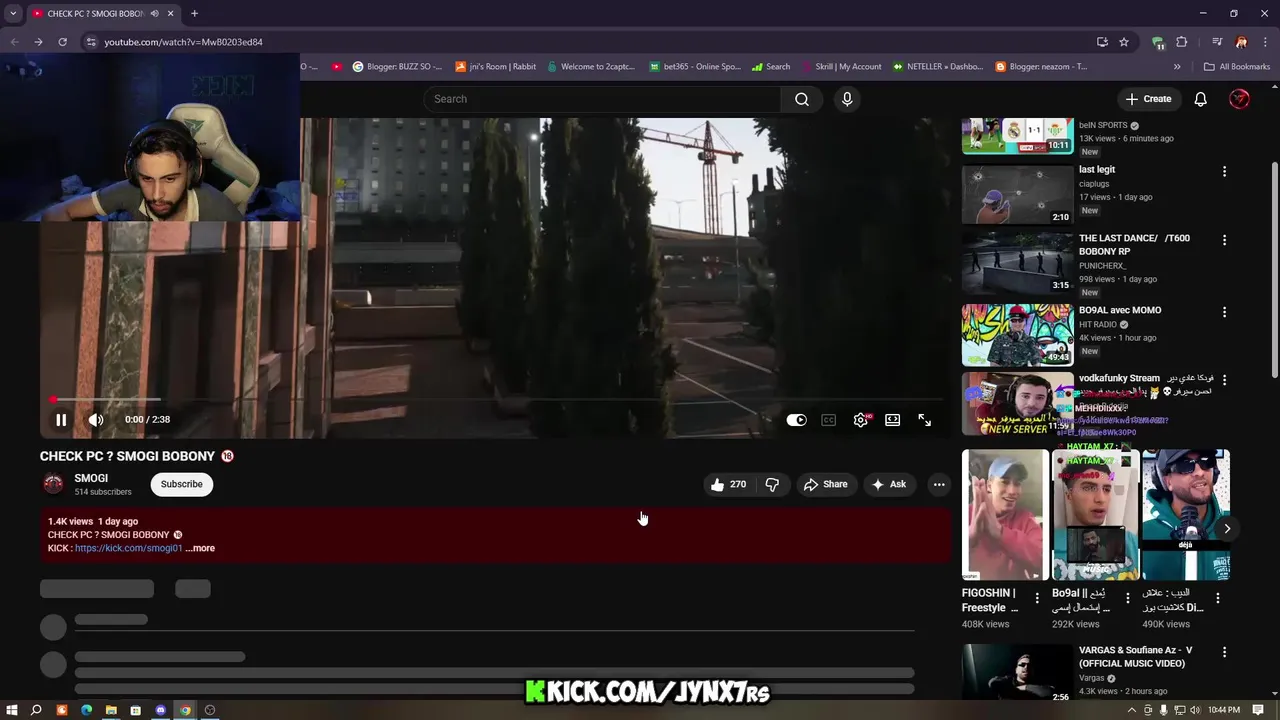The width and height of the screenshot is (1280, 720).
Task: Search with voice microphone
Action: [847, 99]
